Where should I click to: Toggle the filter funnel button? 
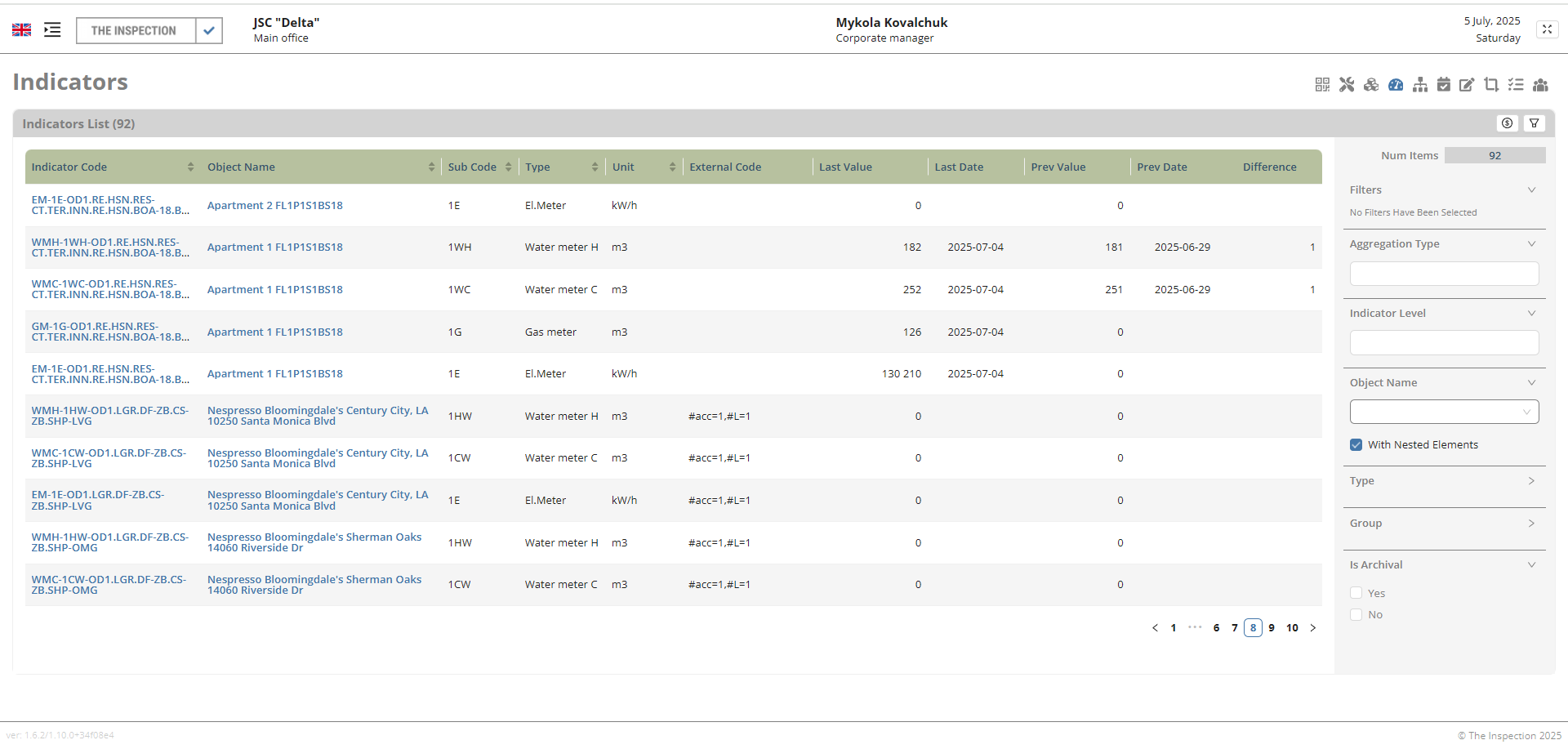pos(1535,123)
